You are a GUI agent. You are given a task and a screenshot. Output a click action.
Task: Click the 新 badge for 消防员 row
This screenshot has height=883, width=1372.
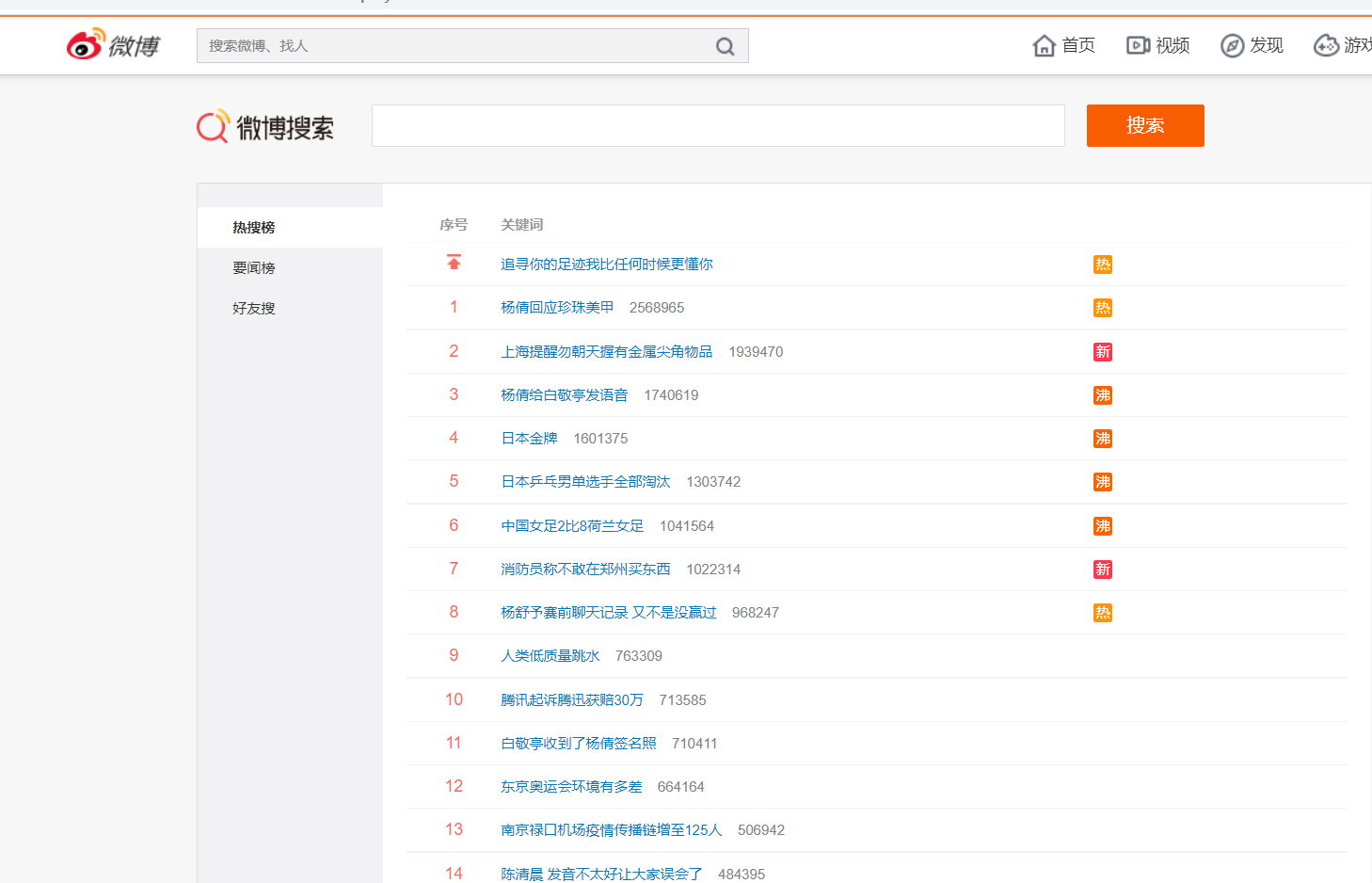[x=1103, y=570]
